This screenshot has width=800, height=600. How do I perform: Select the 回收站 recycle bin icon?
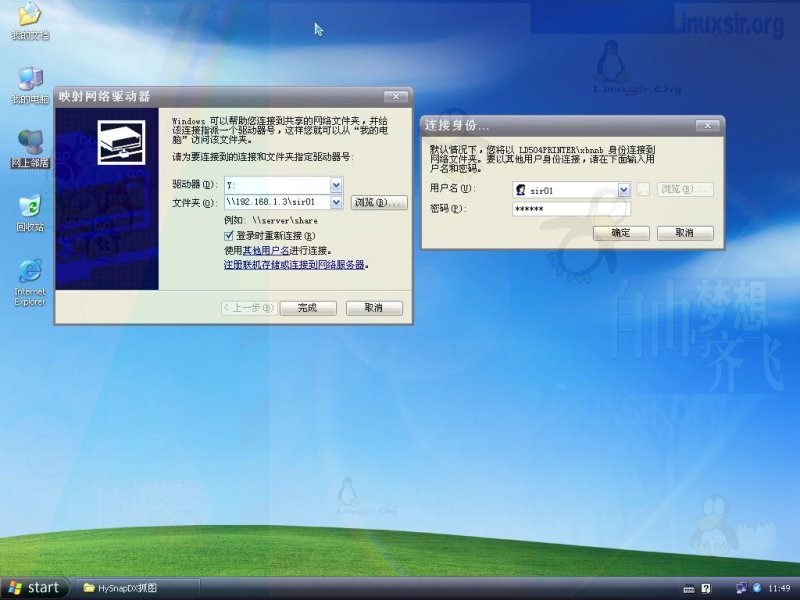point(30,213)
